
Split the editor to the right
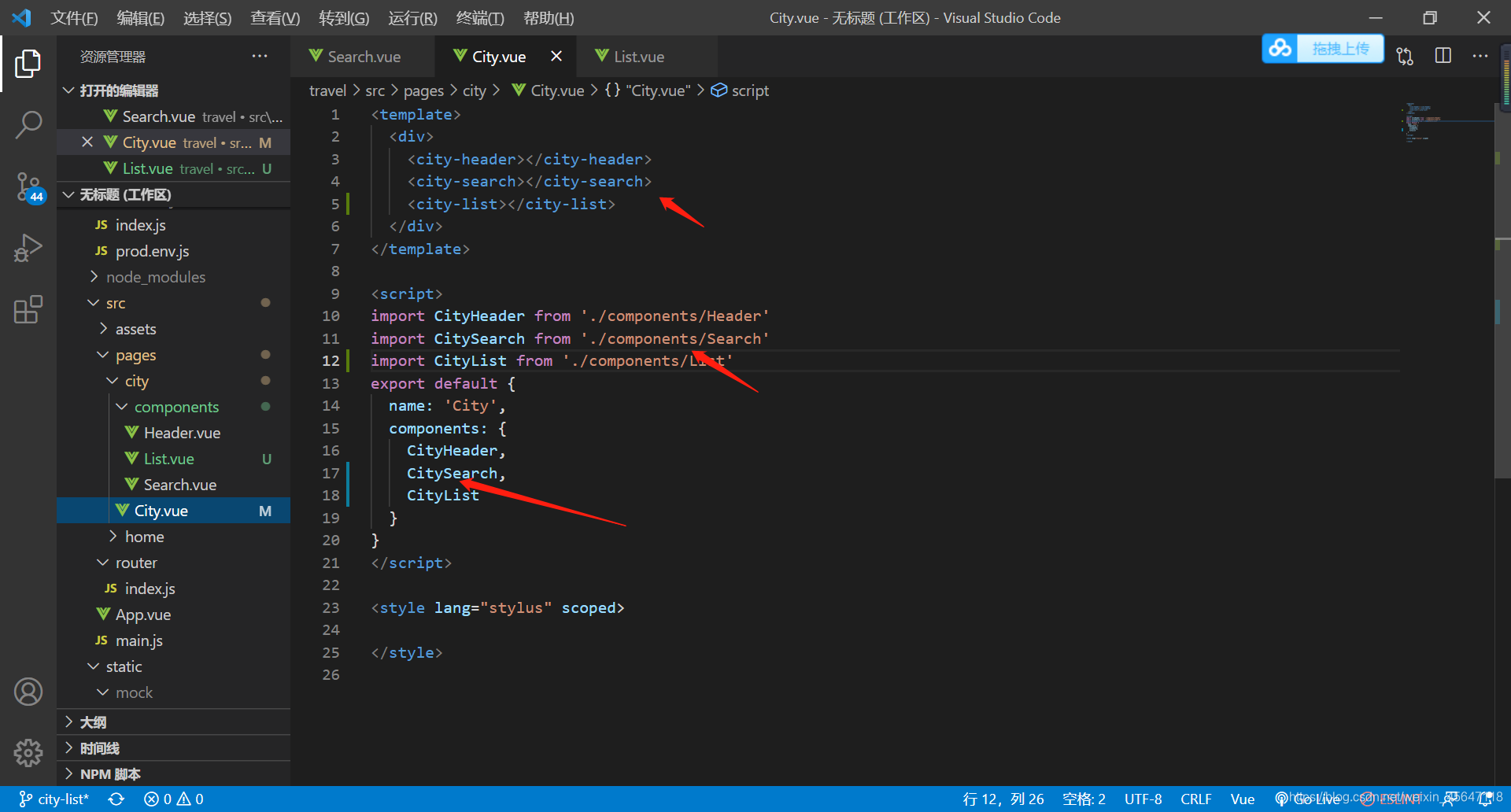[x=1443, y=56]
